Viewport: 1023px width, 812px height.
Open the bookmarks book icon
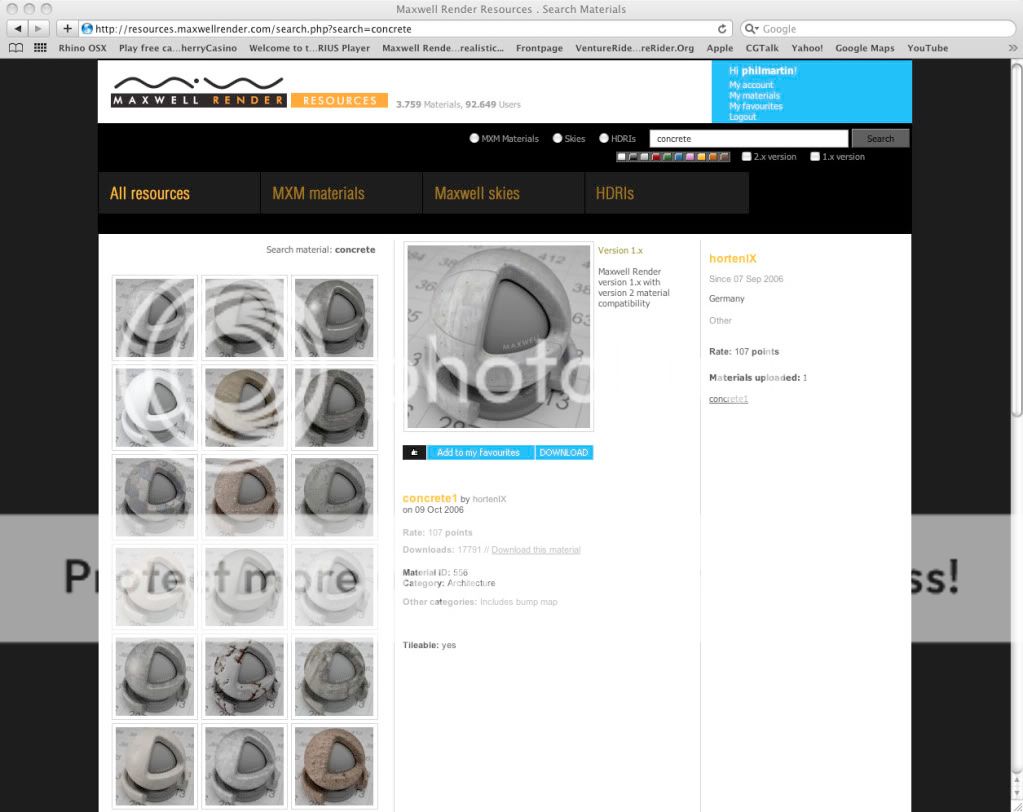pyautogui.click(x=16, y=48)
